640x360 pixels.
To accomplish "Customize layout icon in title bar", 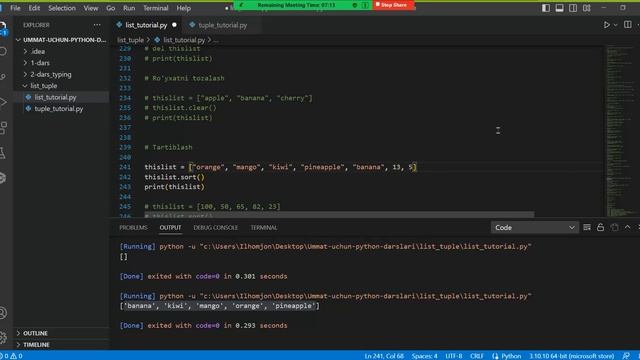I will coord(587,8).
